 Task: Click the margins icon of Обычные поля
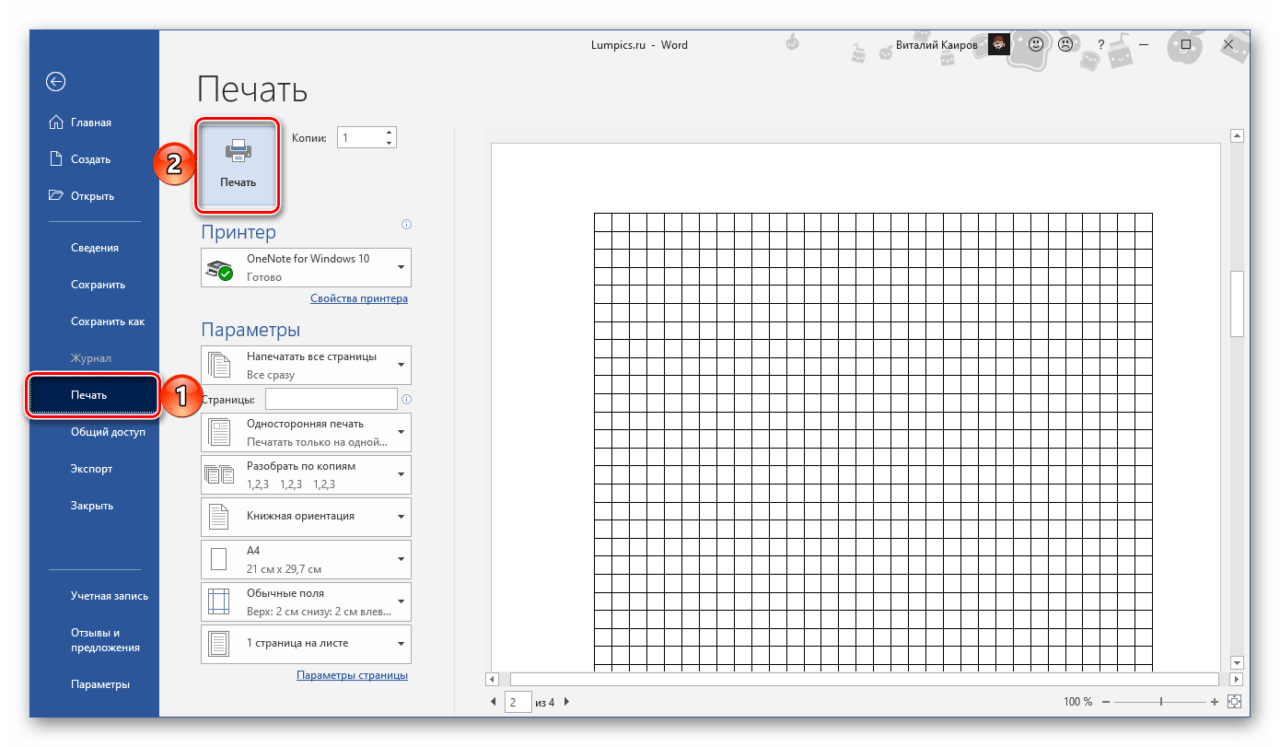(x=218, y=602)
